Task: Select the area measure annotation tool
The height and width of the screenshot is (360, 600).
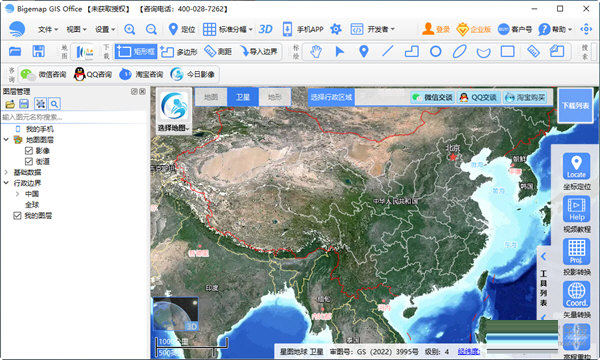Action: point(557,51)
